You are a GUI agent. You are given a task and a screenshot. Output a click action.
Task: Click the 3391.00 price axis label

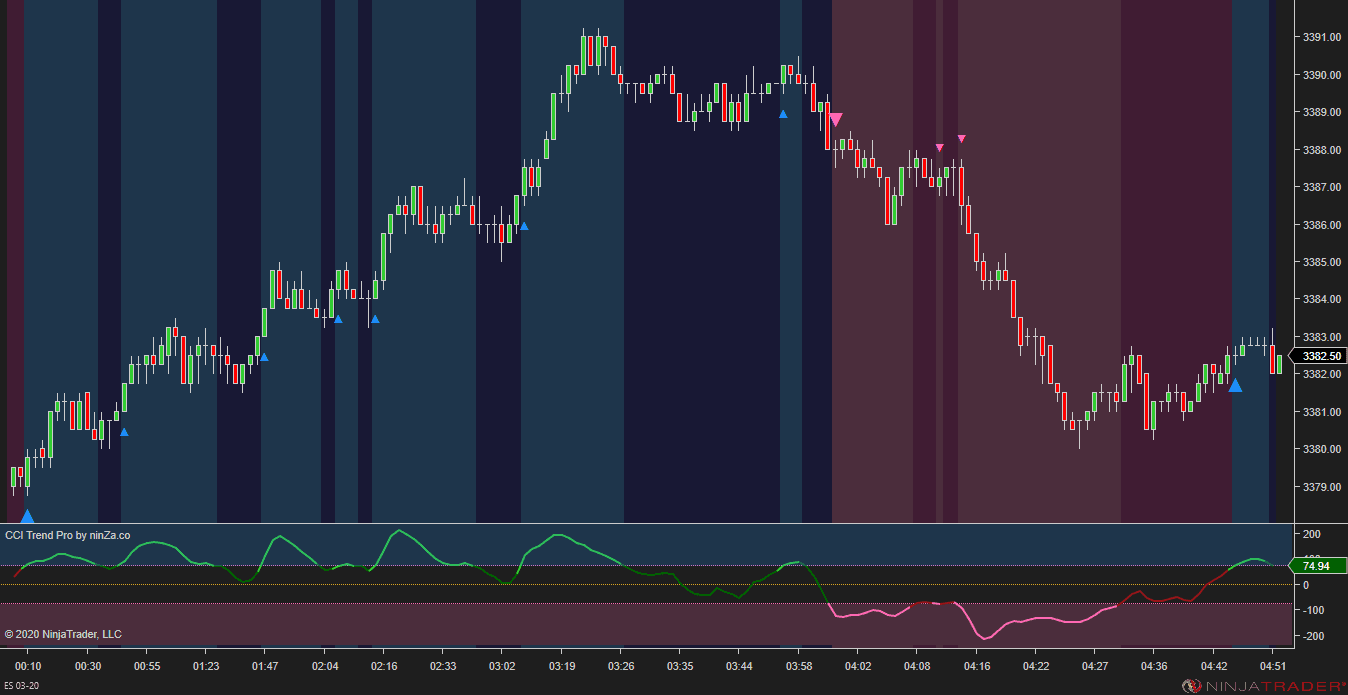pos(1322,38)
